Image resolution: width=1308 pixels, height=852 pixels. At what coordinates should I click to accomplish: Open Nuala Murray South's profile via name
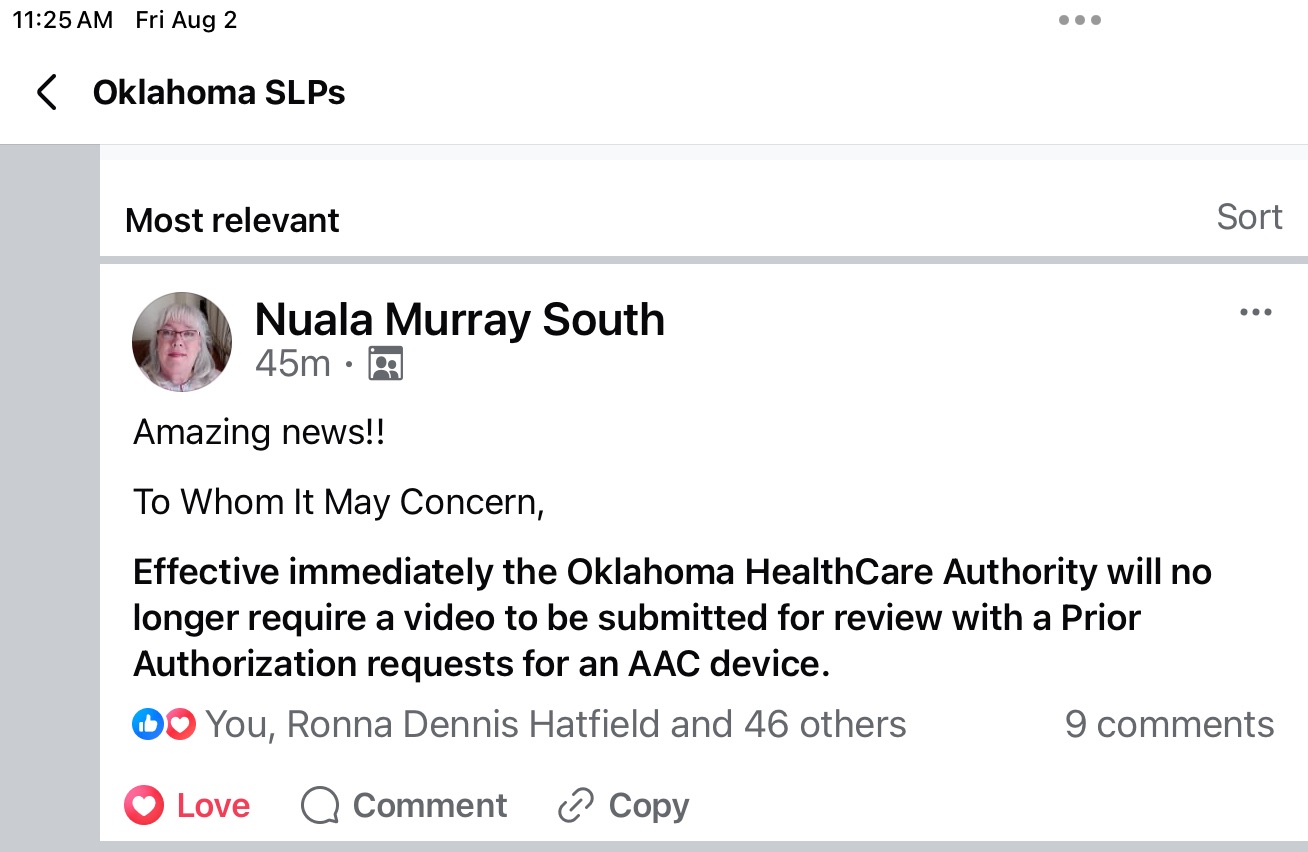(459, 320)
